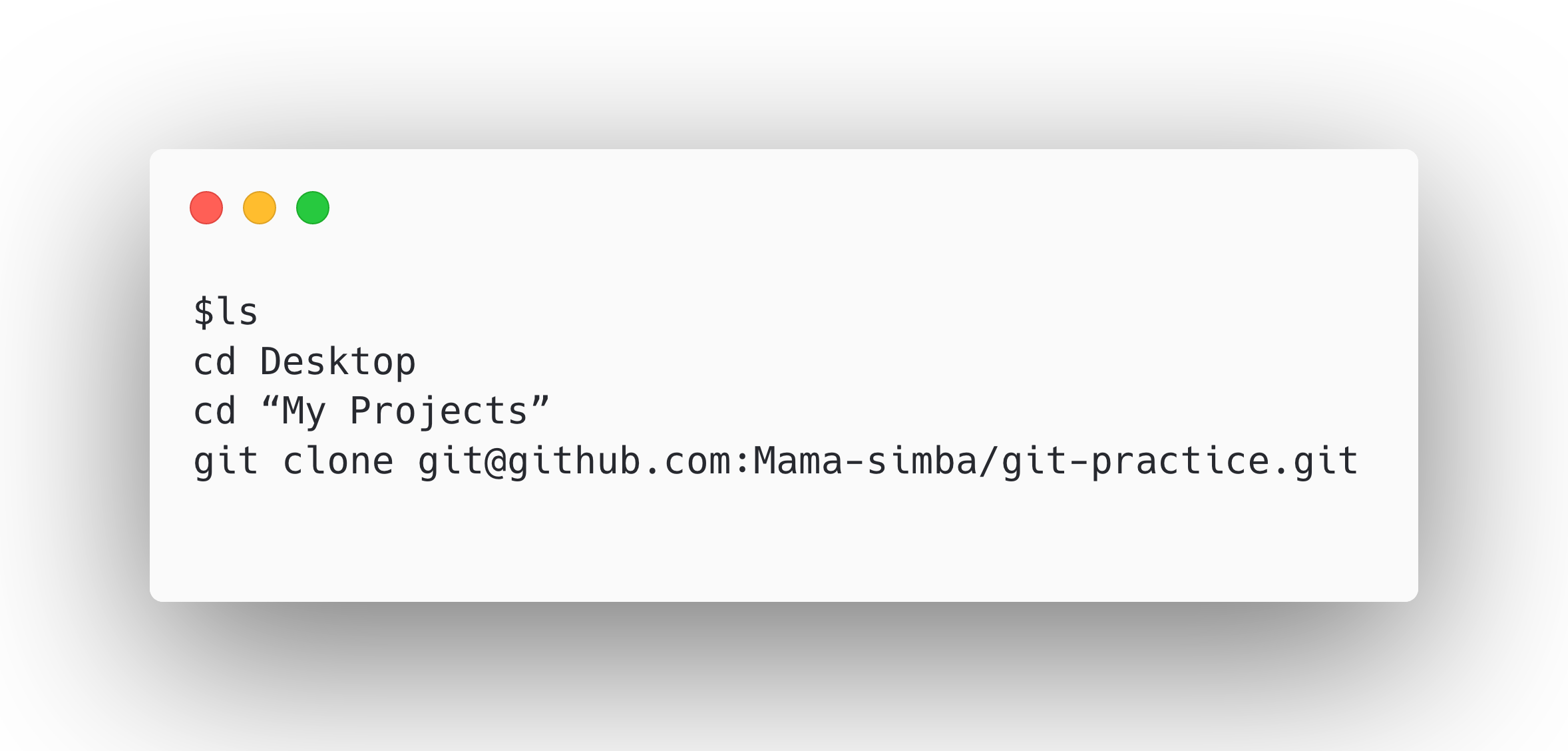Viewport: 1568px width, 751px height.
Task: Click the word "Projects" in the terminal
Action: pos(439,411)
